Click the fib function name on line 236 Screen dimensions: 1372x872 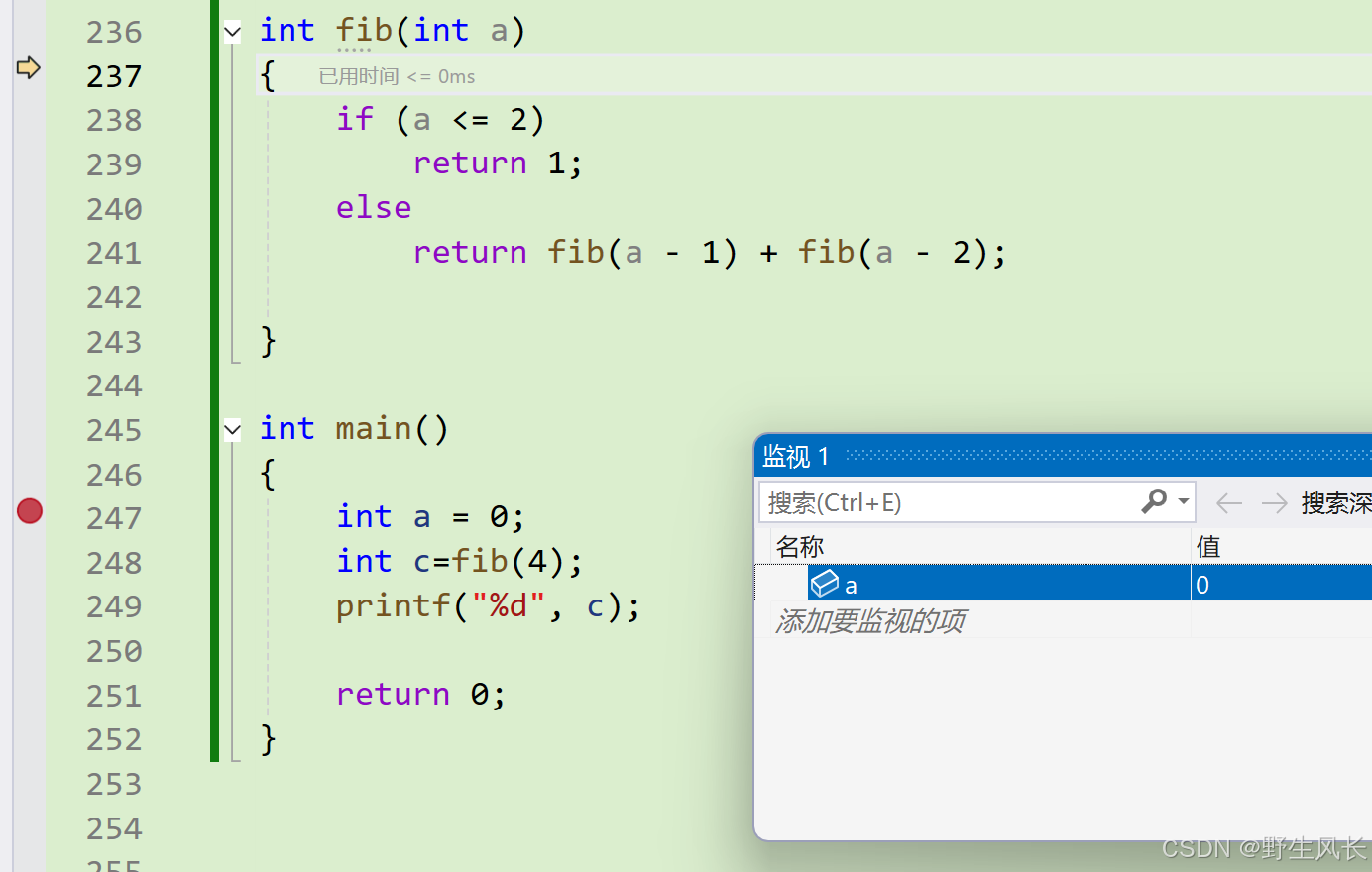(364, 31)
